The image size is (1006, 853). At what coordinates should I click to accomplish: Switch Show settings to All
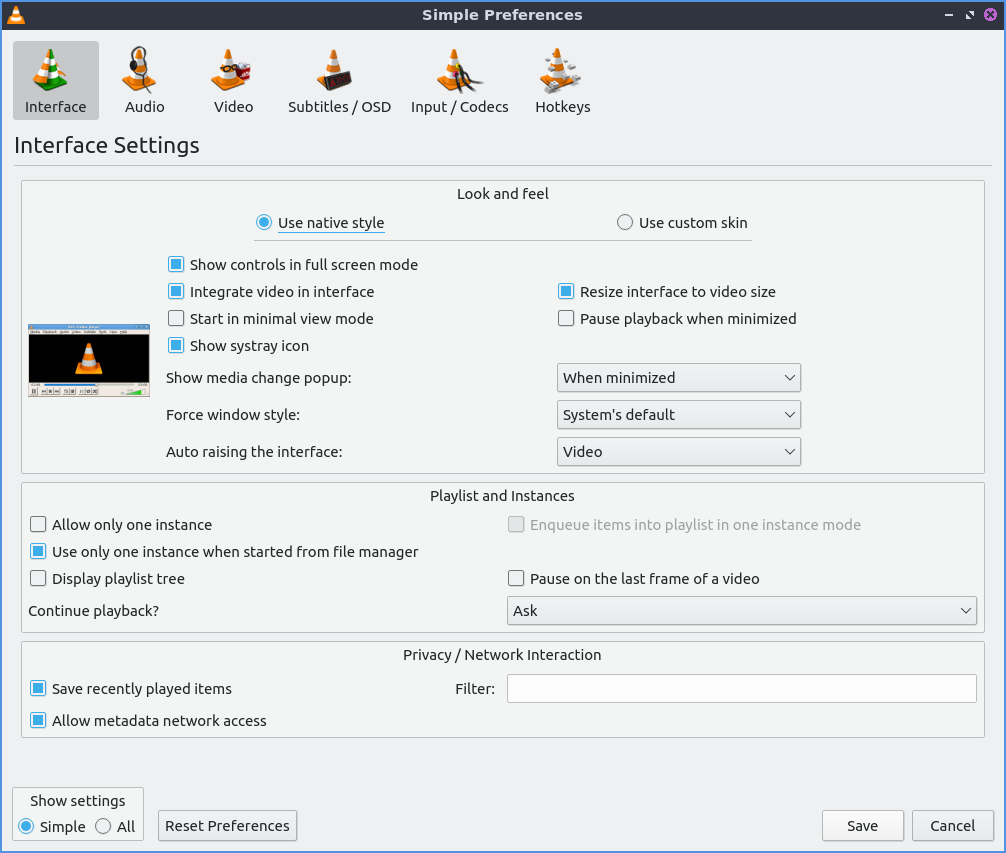click(104, 827)
